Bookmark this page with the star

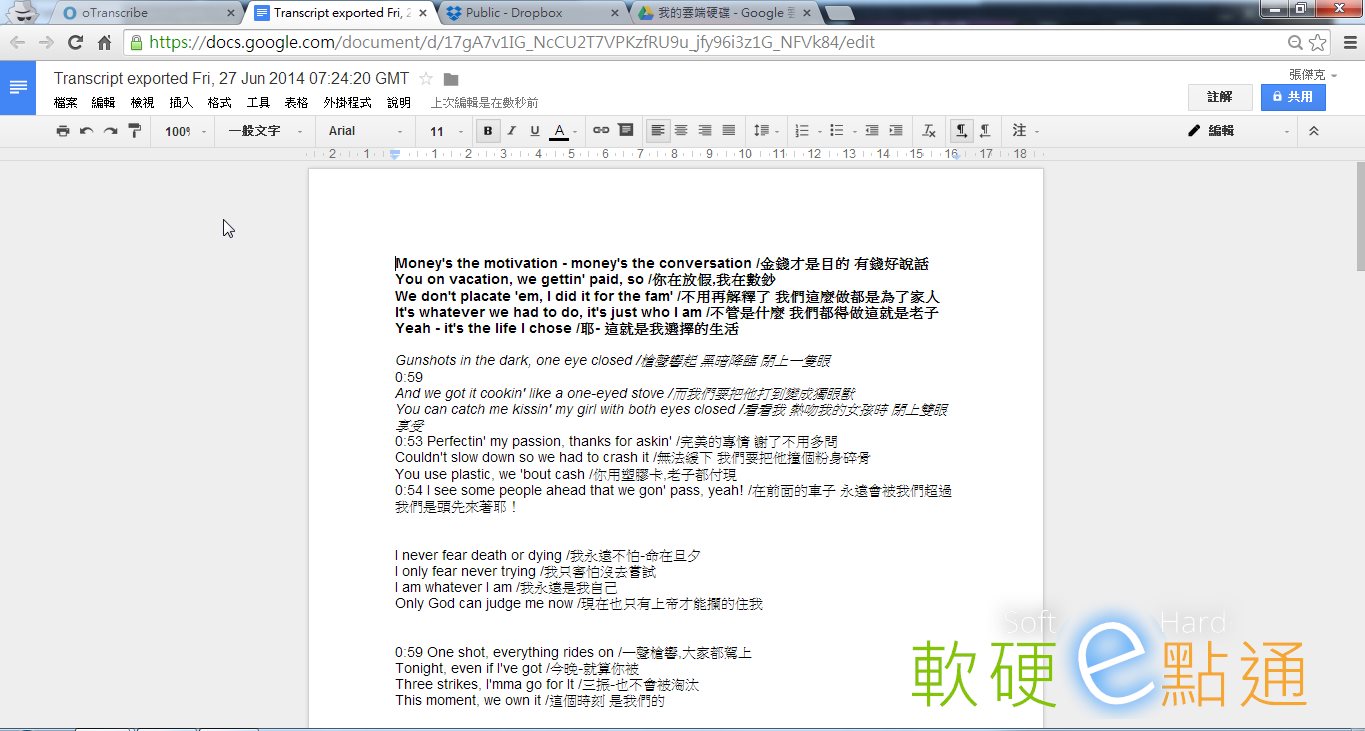1318,43
